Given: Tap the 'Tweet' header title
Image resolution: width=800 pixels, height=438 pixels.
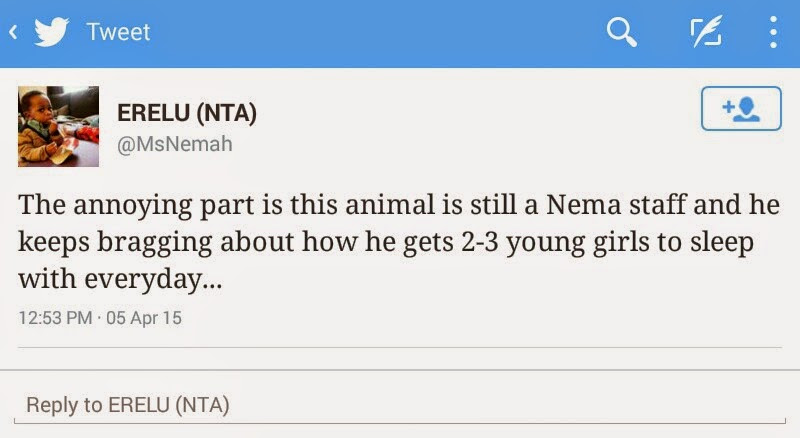Looking at the screenshot, I should tap(118, 32).
